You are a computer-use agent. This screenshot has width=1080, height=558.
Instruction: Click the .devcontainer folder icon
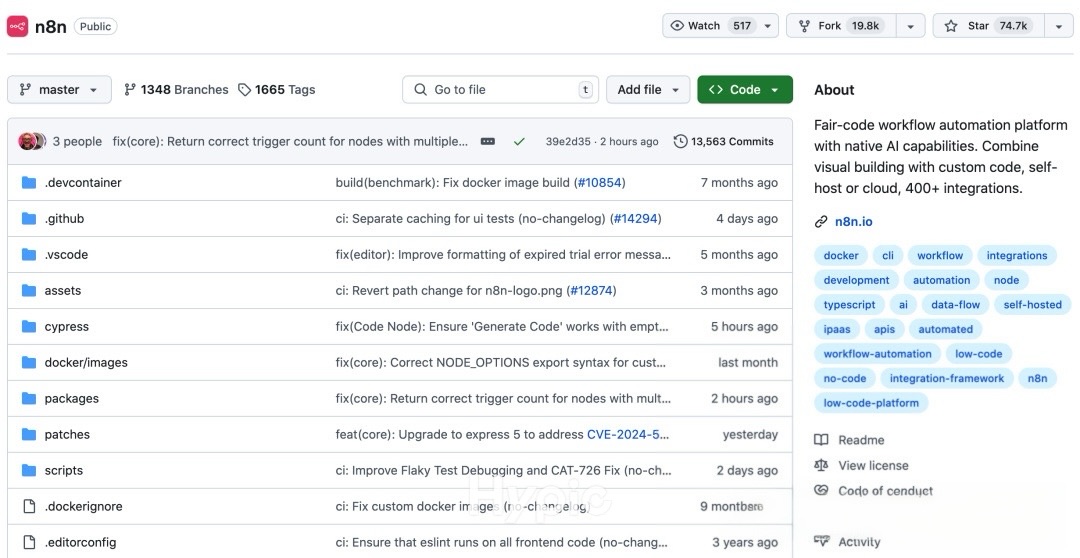pyautogui.click(x=28, y=183)
